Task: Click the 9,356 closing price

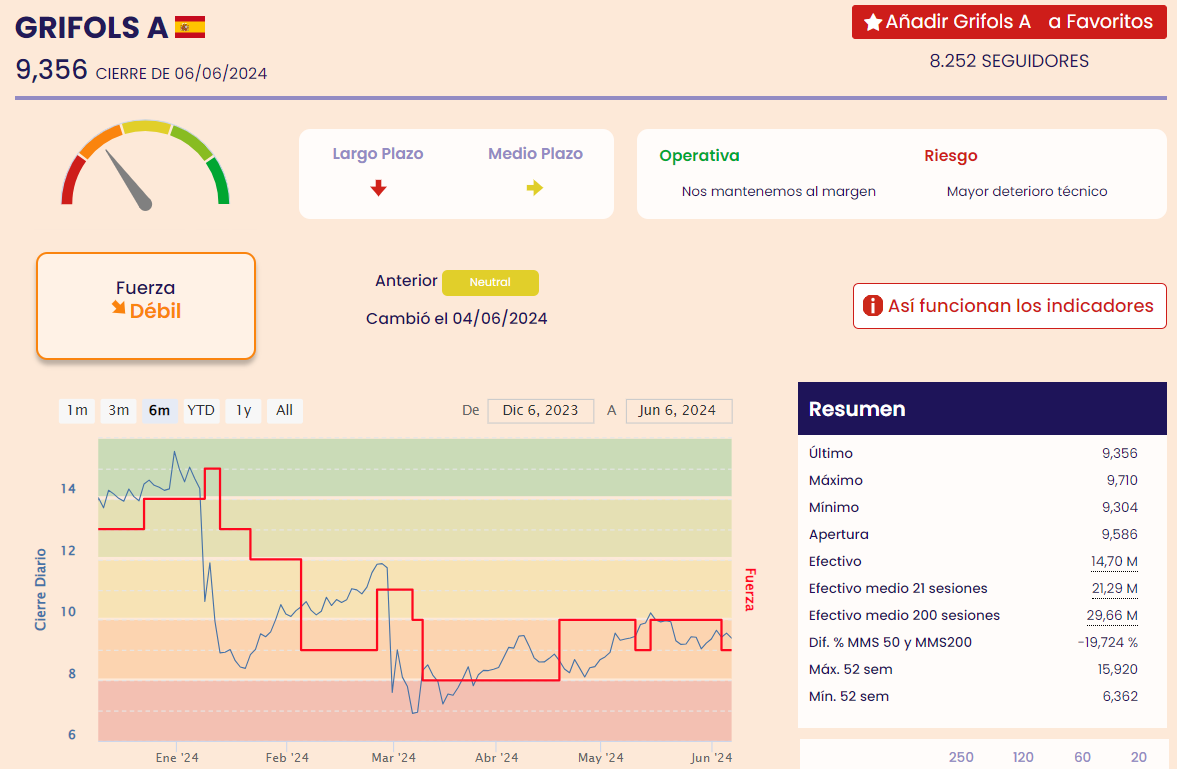Action: (x=52, y=70)
